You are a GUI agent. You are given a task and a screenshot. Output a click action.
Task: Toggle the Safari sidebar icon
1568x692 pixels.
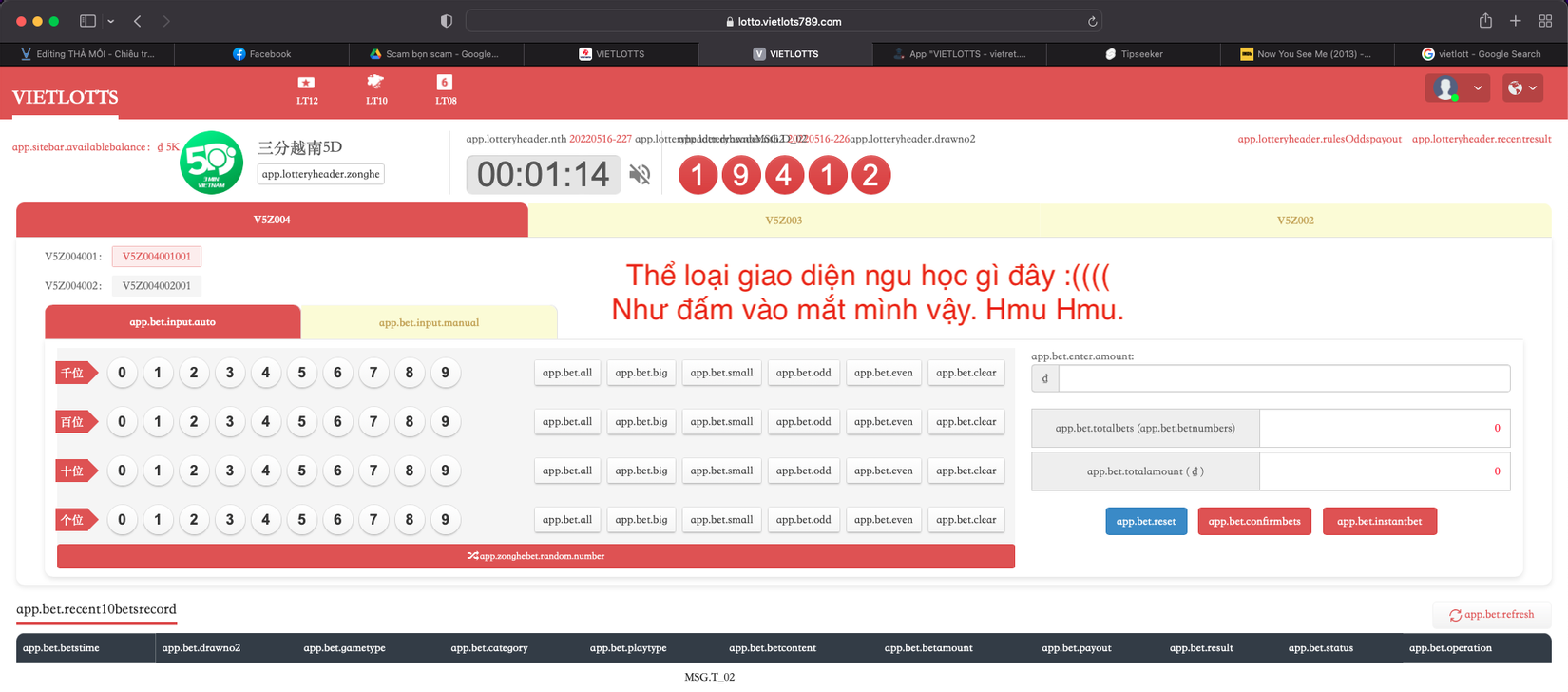[x=87, y=21]
